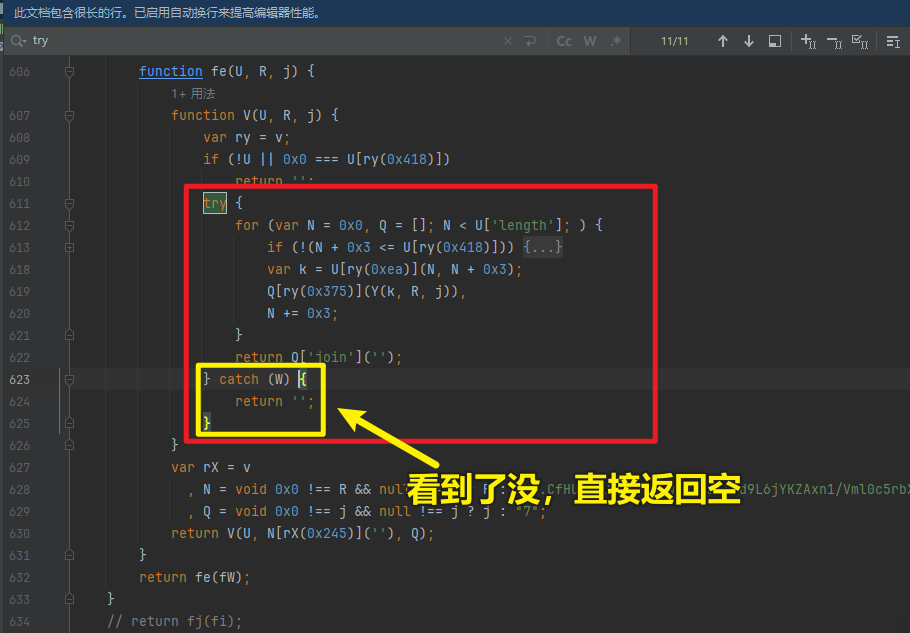Toggle Match Case (Cc) option
Screen dimensions: 910x633
click(564, 41)
